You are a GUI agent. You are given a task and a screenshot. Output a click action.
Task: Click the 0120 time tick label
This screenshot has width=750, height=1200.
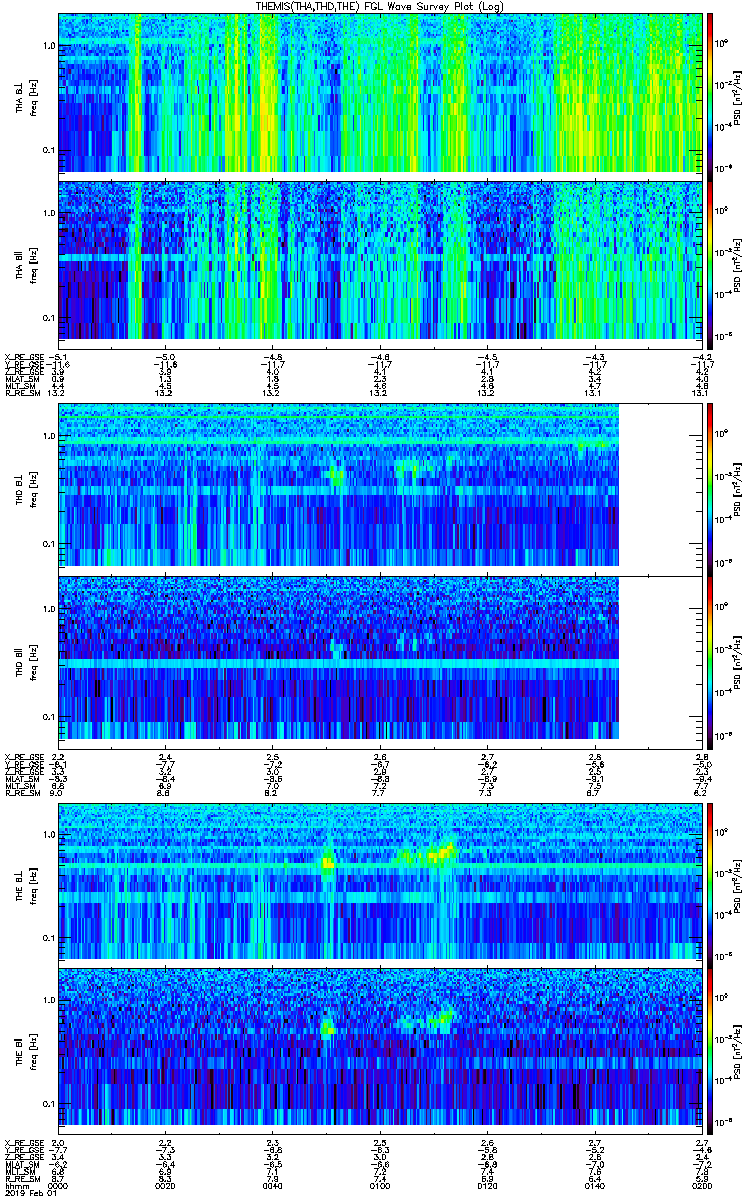487,1184
